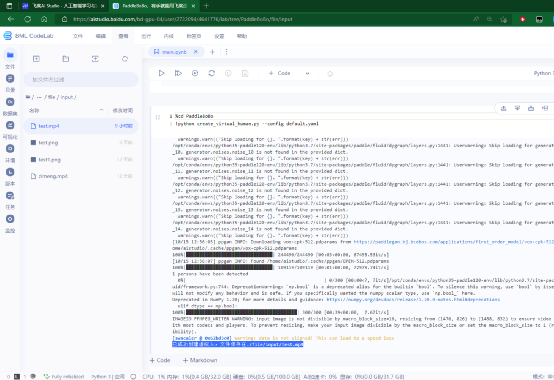Viewport: 554px width, 380px height.
Task: Open the 监控 monitor panel icon
Action: pyautogui.click(x=10, y=219)
